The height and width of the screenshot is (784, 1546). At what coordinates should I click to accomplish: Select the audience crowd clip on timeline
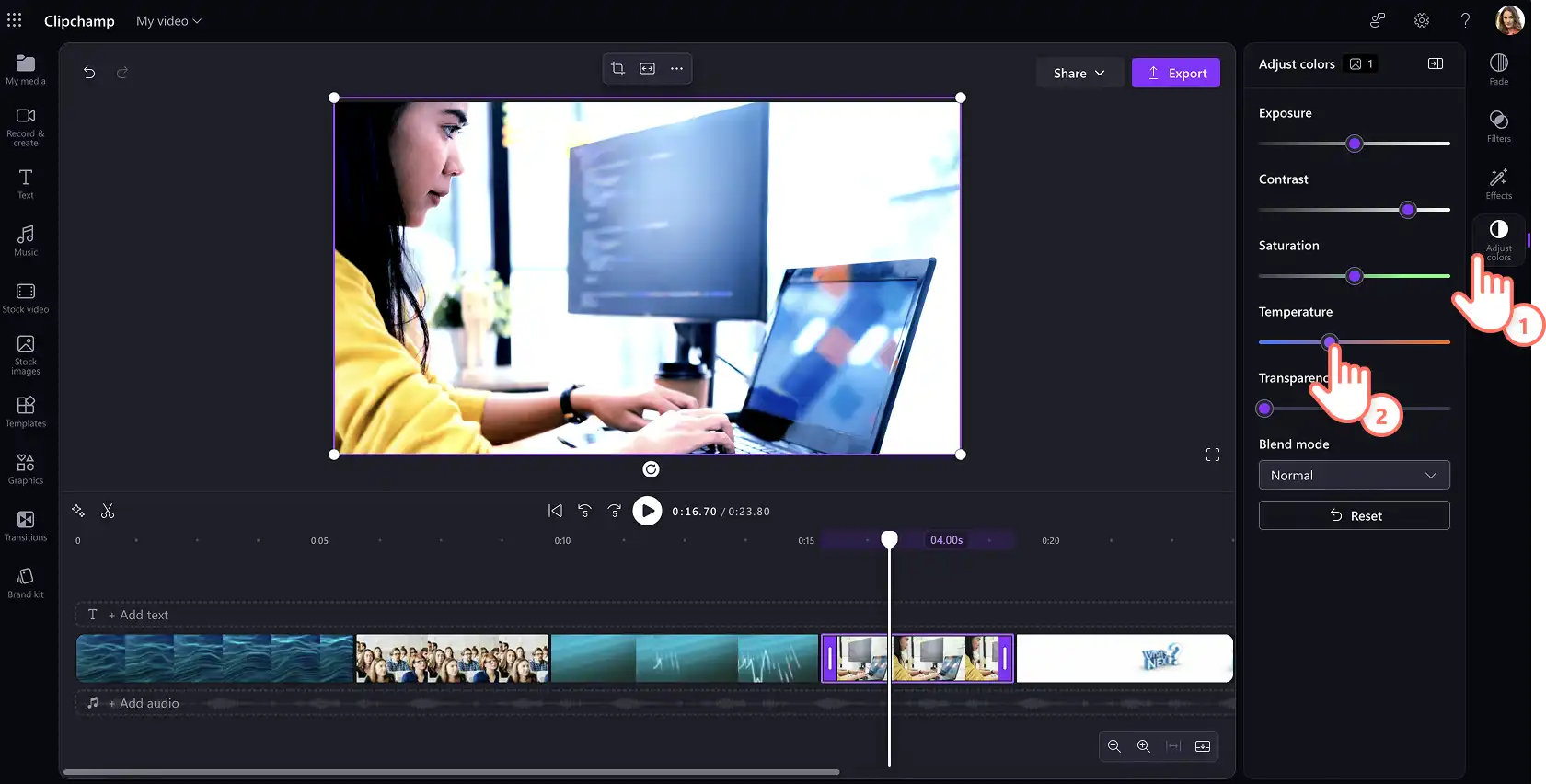coord(452,658)
